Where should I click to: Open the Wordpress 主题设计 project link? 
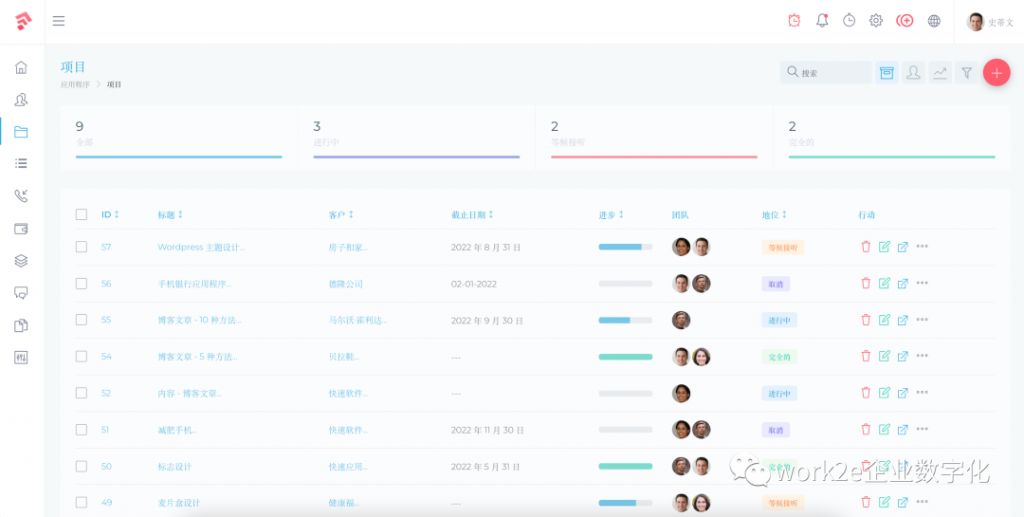click(200, 247)
